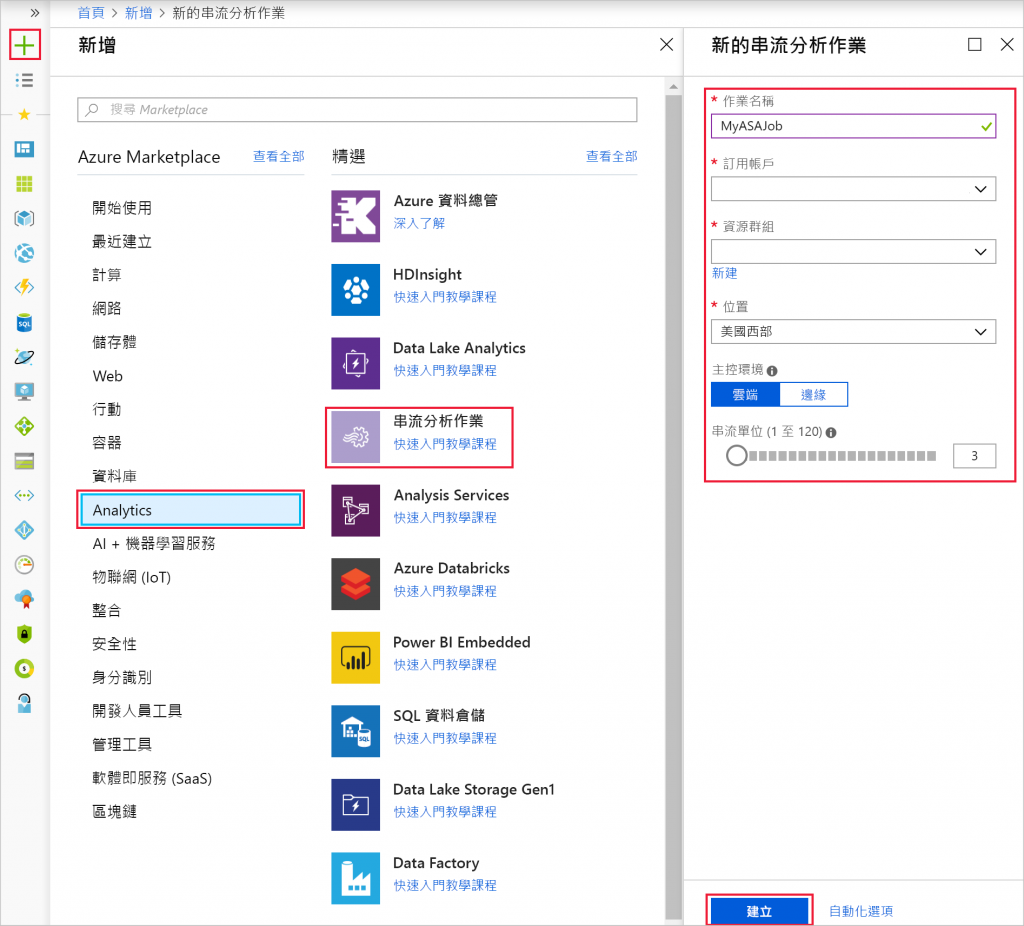
Task: Click the streaming units value box
Action: 974,456
